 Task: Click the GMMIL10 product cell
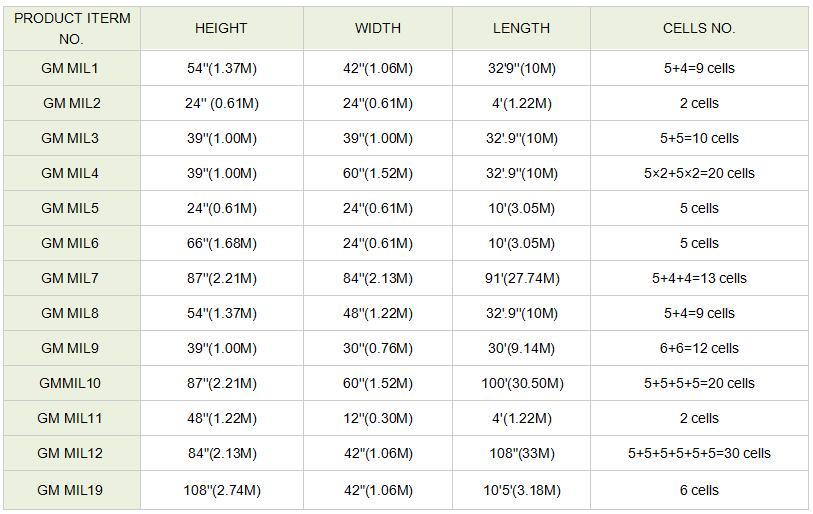[70, 383]
